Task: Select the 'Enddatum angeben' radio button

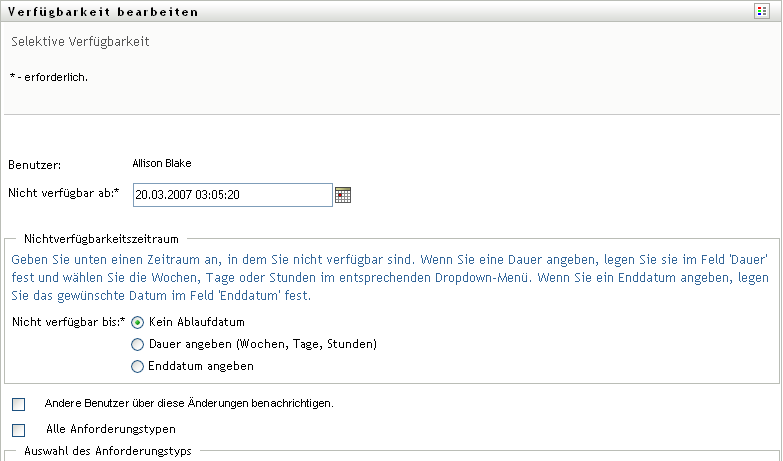Action: click(x=138, y=366)
